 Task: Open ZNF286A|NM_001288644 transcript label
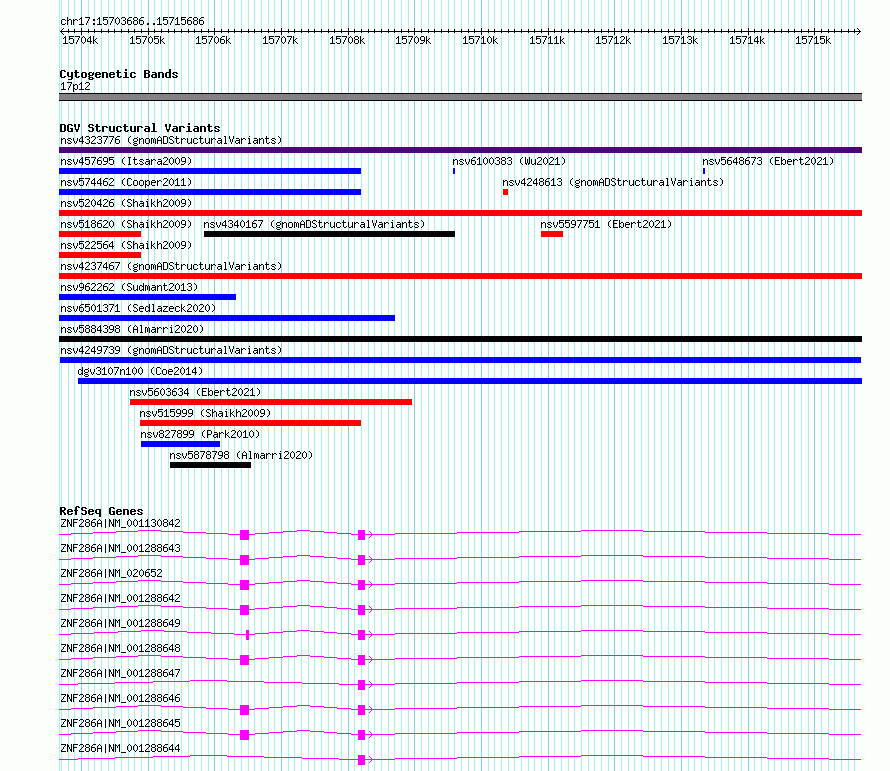point(120,748)
